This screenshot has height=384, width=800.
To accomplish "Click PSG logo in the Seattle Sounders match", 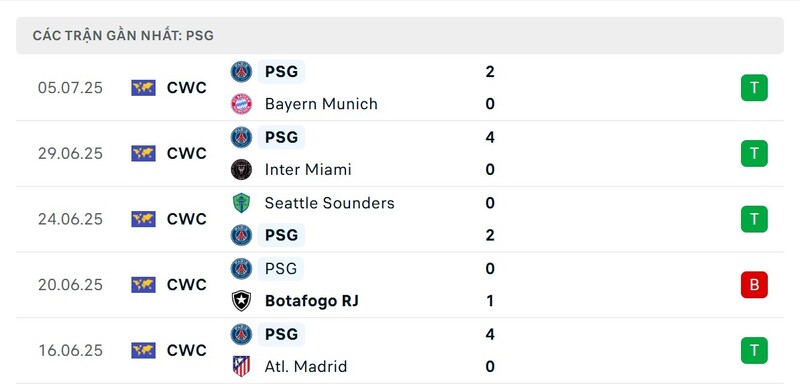I will (x=241, y=235).
